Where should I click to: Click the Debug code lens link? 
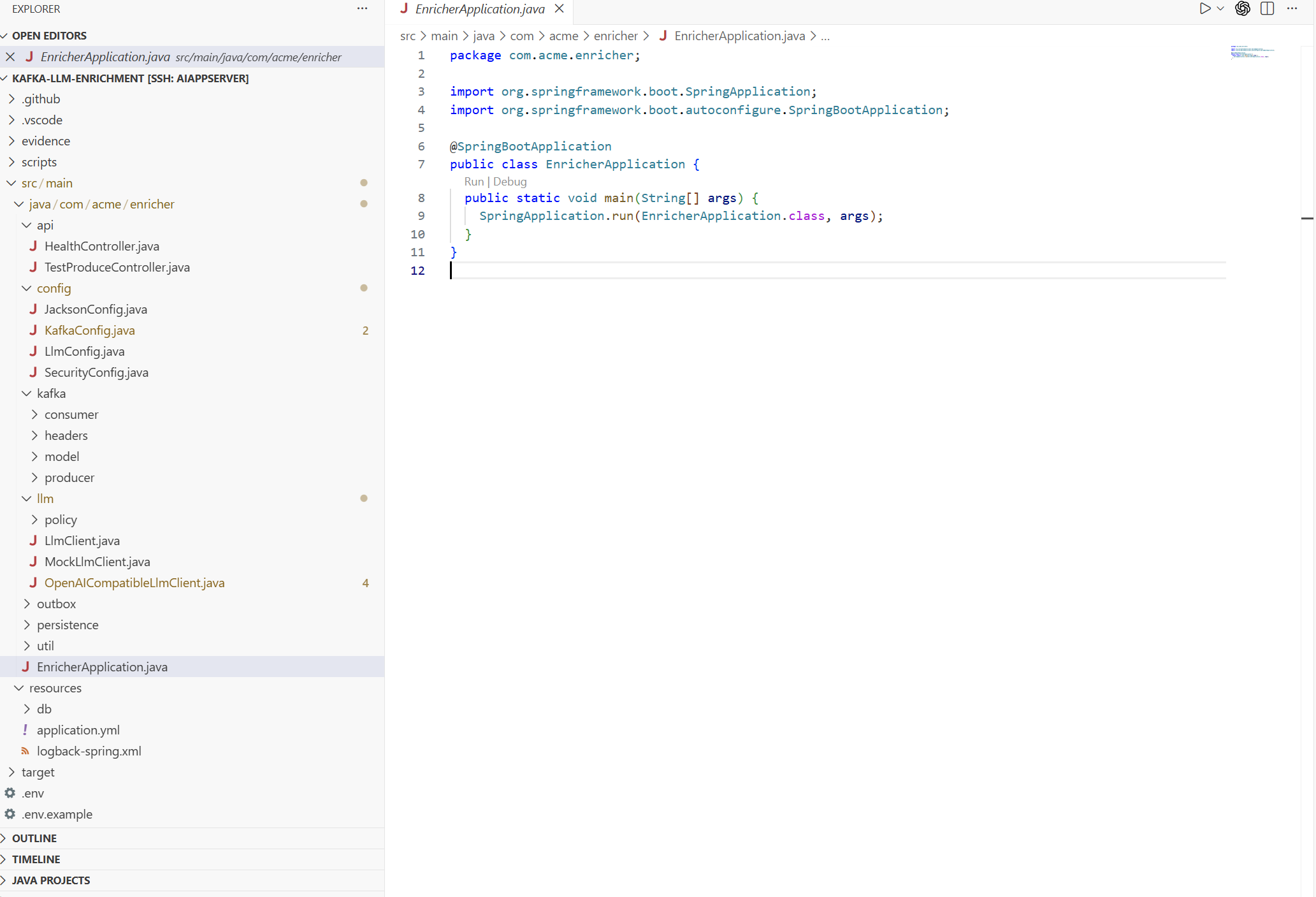click(x=510, y=182)
